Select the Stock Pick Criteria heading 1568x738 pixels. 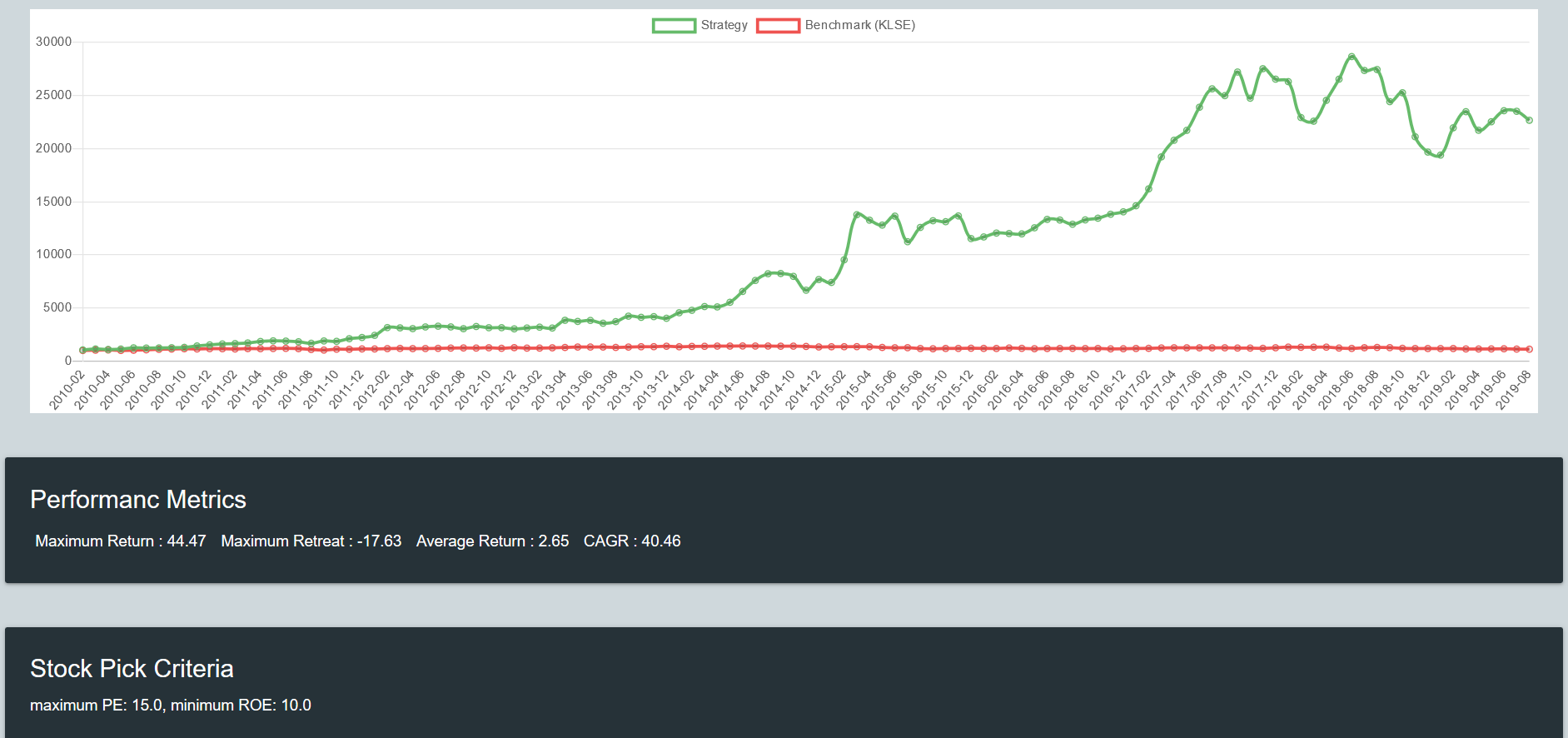132,668
